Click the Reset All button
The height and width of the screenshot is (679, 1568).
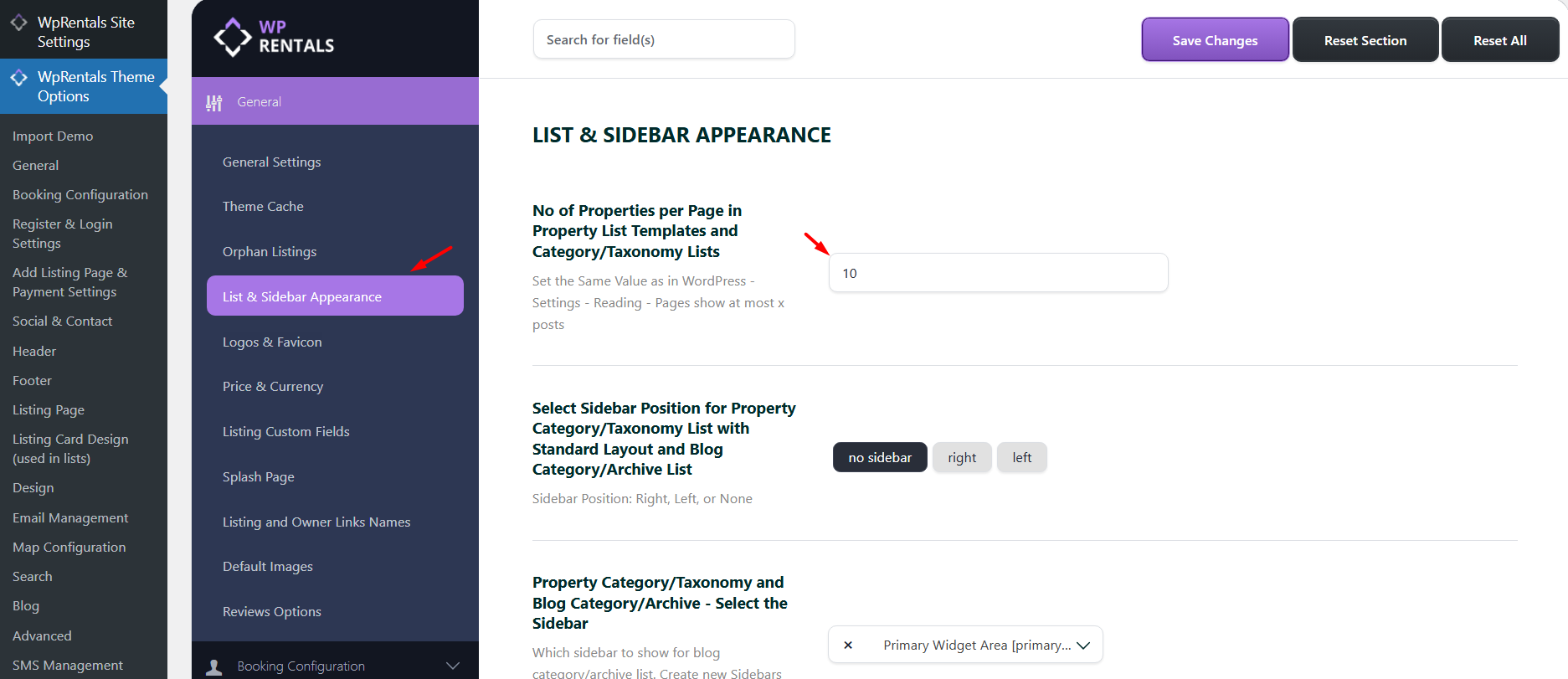tap(1499, 40)
